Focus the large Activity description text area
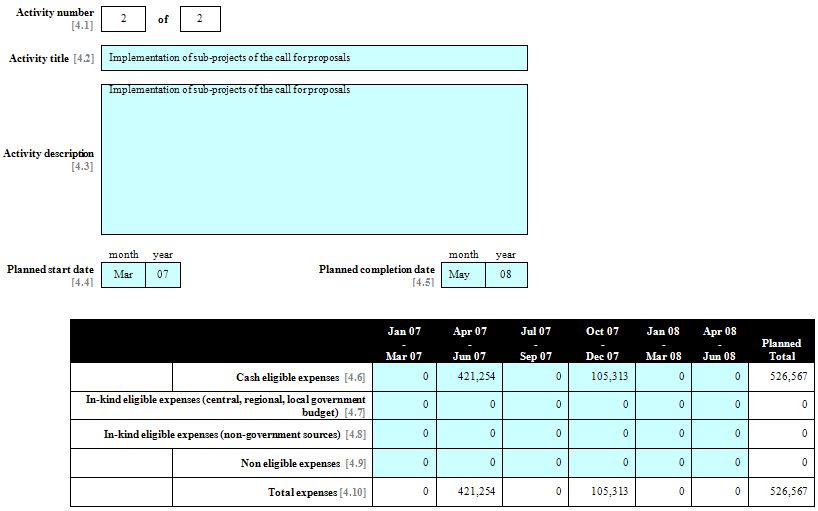This screenshot has height=511, width=818. click(314, 160)
